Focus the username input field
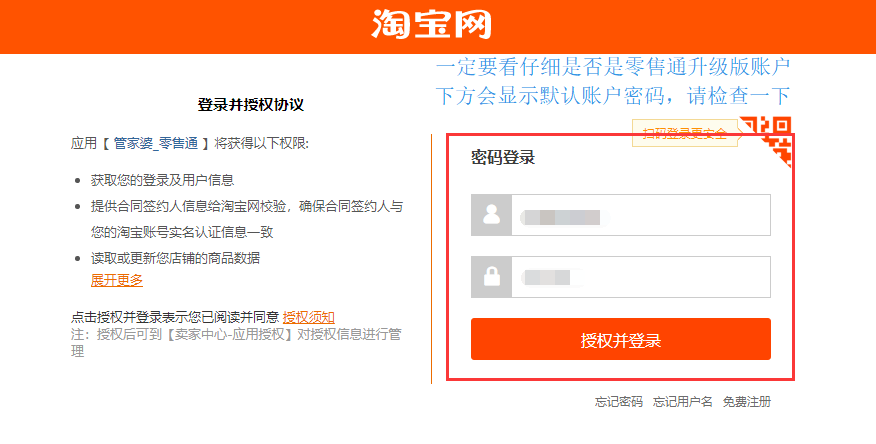The width and height of the screenshot is (876, 444). [x=641, y=215]
